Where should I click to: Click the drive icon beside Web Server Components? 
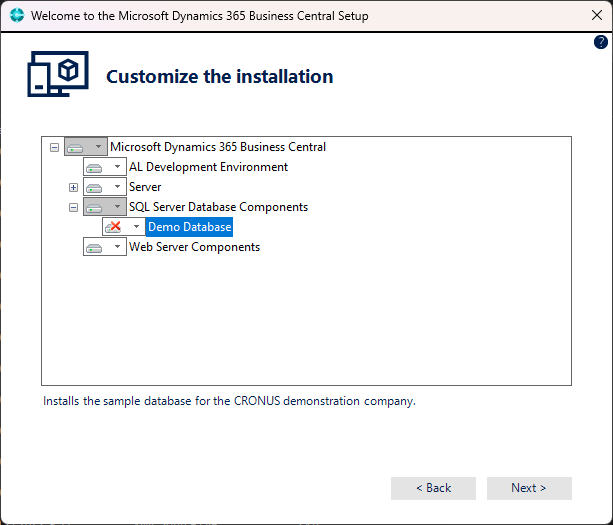[94, 248]
